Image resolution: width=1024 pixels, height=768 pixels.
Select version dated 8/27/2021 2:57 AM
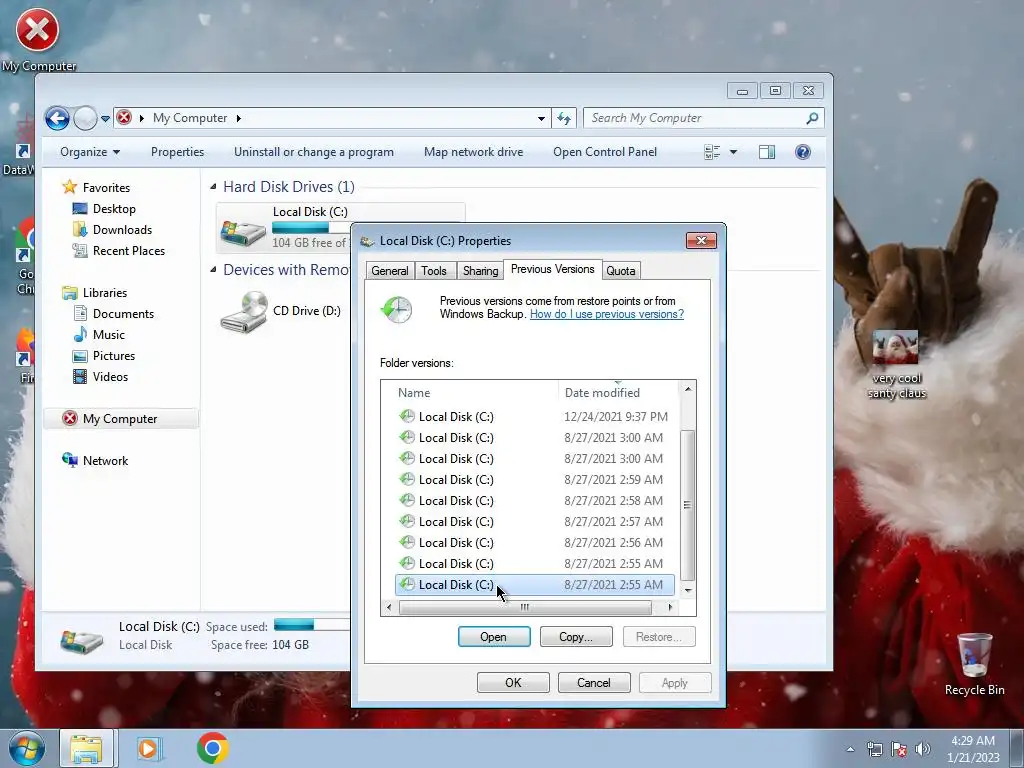click(x=534, y=521)
